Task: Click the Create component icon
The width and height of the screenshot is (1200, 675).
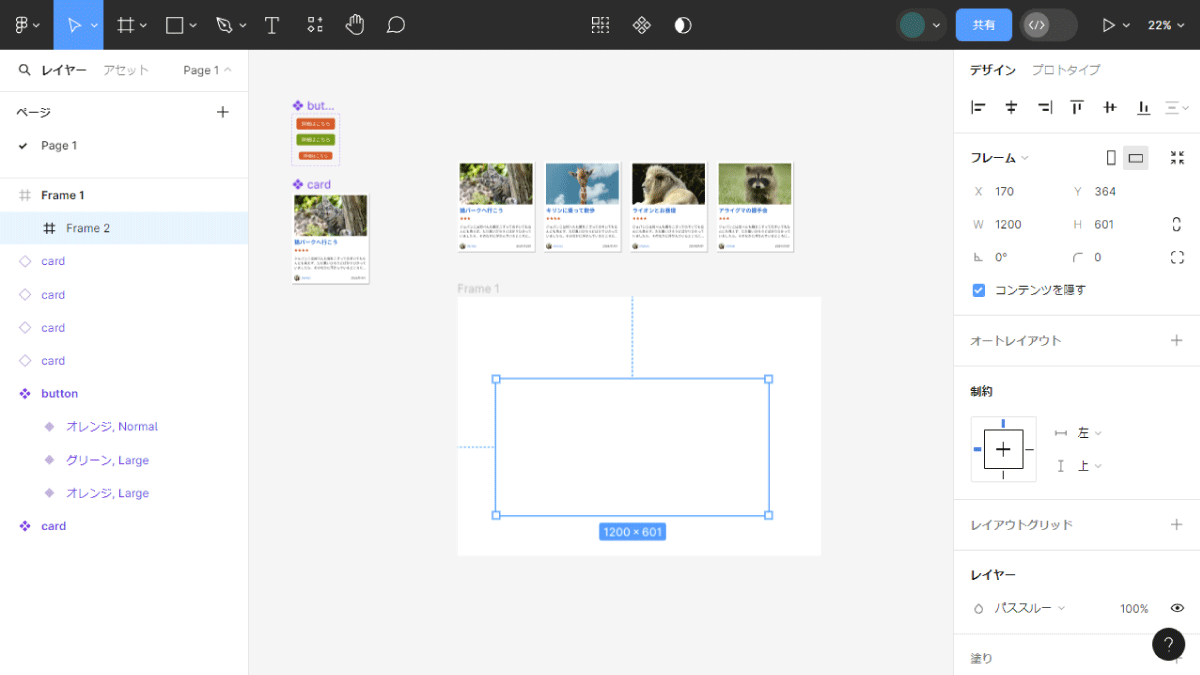Action: coord(642,25)
